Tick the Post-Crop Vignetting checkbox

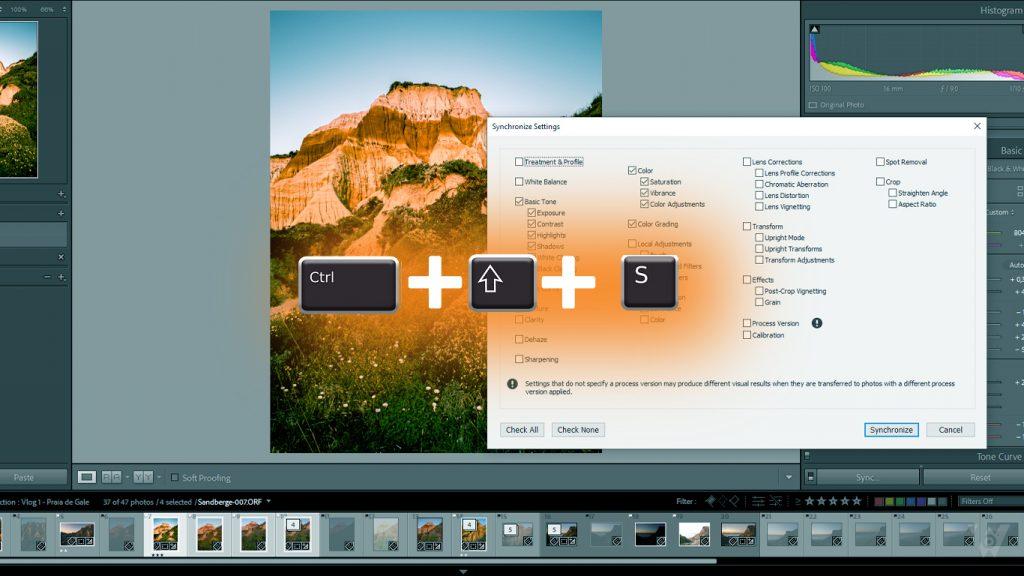(x=759, y=291)
